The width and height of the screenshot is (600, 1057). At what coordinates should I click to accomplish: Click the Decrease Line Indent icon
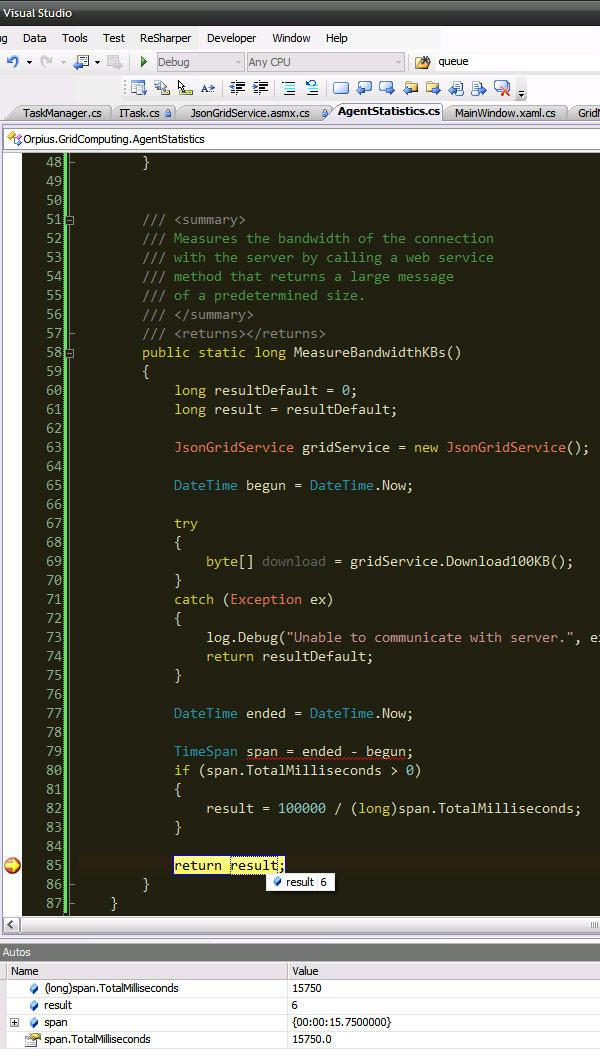coord(237,88)
